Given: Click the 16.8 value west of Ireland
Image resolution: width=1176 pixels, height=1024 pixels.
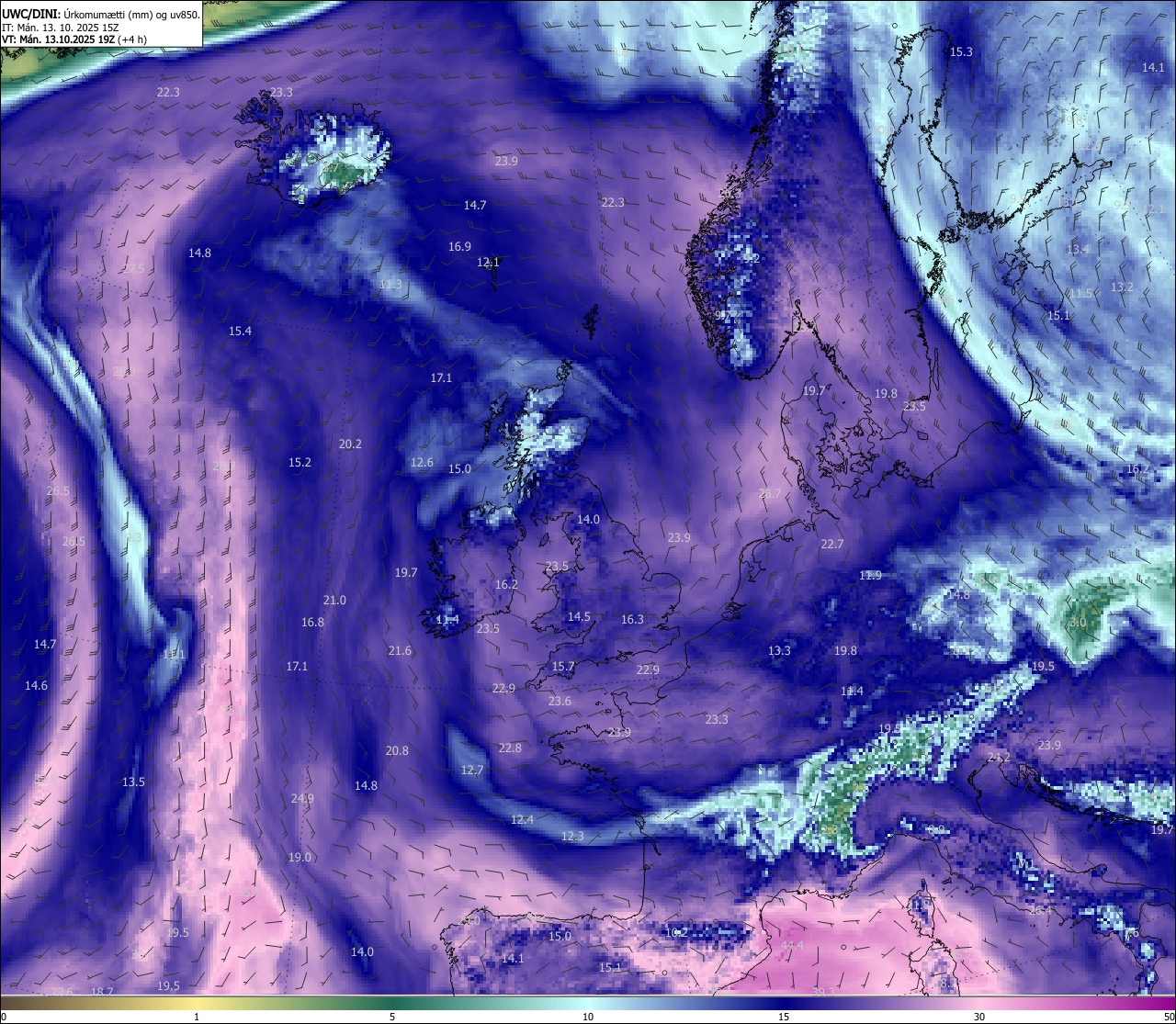Looking at the screenshot, I should 312,622.
